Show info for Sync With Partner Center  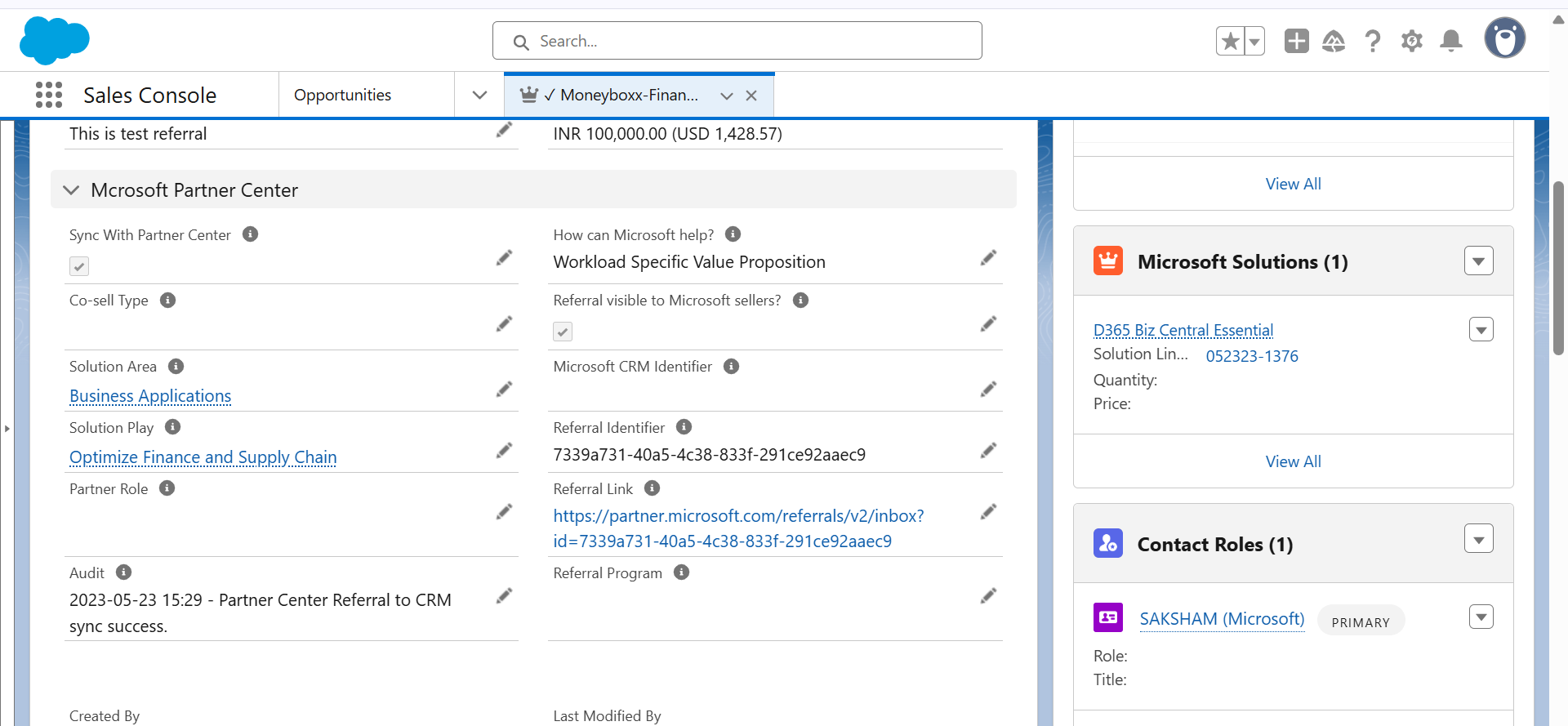[251, 234]
